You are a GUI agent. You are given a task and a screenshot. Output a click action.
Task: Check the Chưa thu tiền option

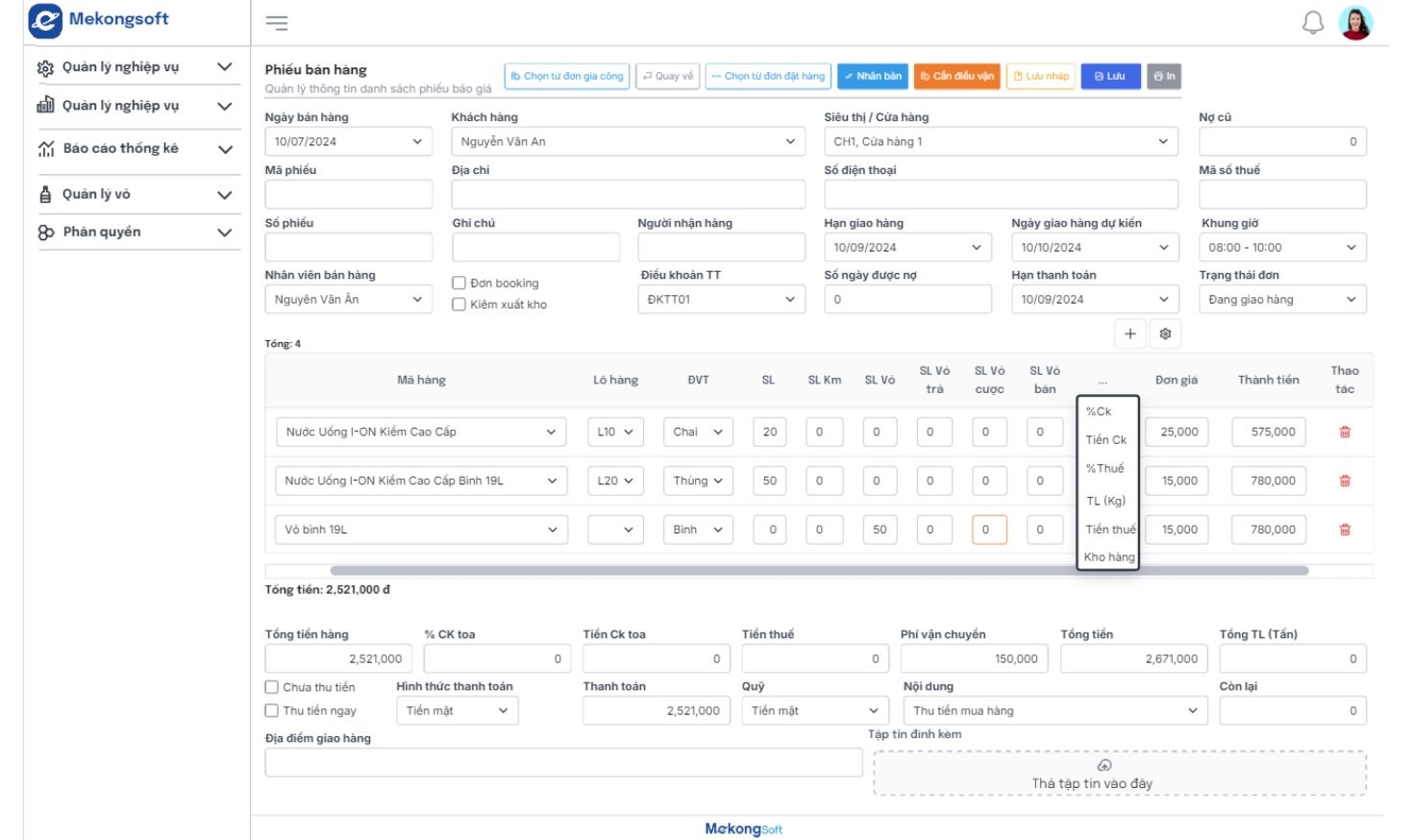(272, 687)
